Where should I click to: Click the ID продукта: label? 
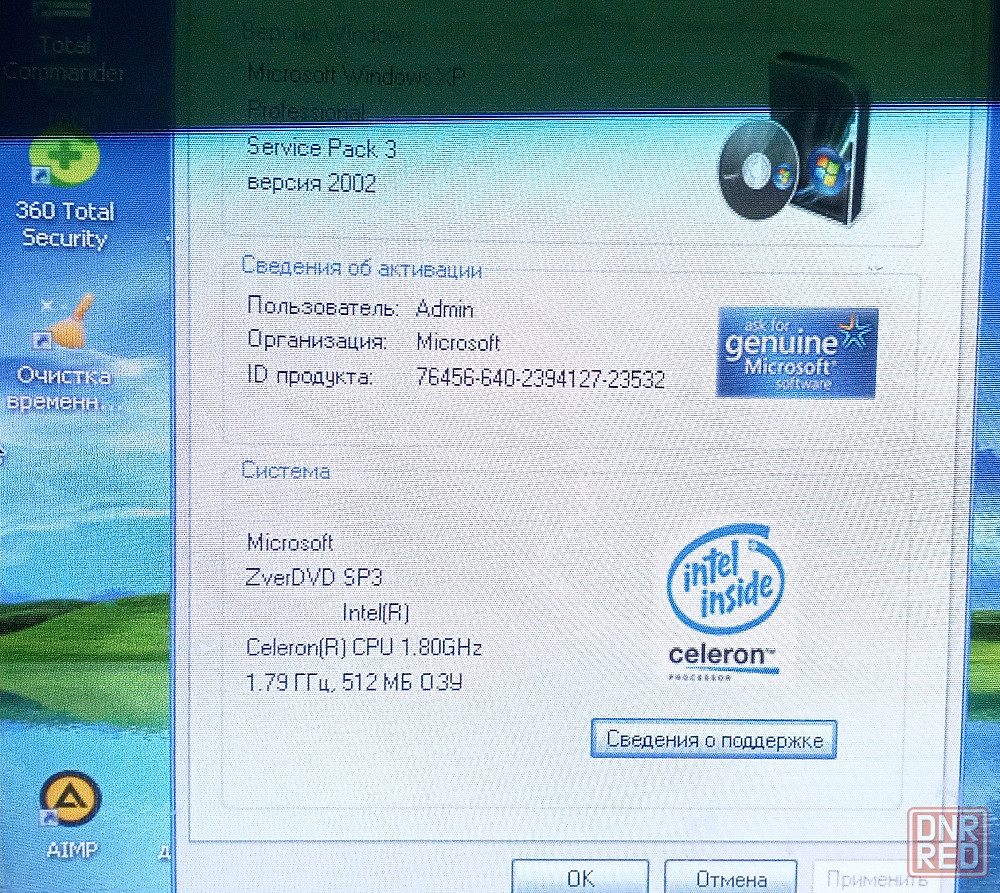click(309, 376)
